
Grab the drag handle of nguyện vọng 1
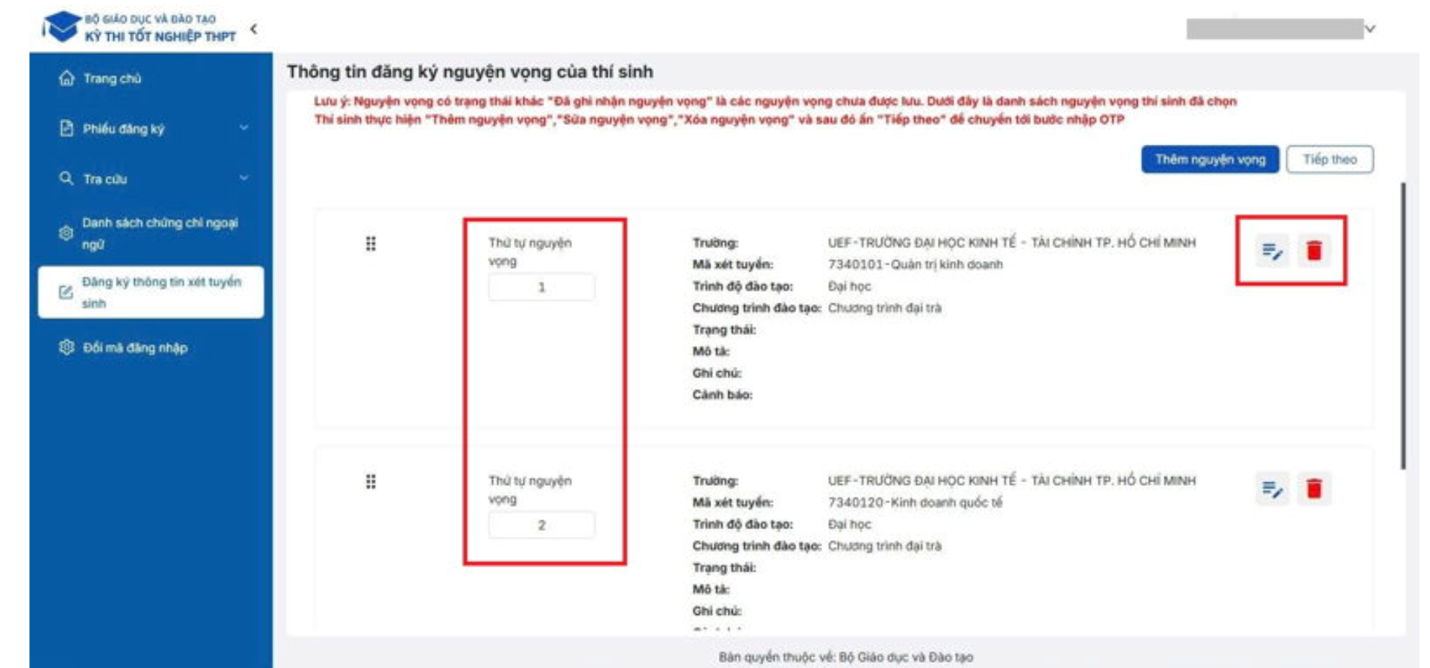click(x=371, y=244)
